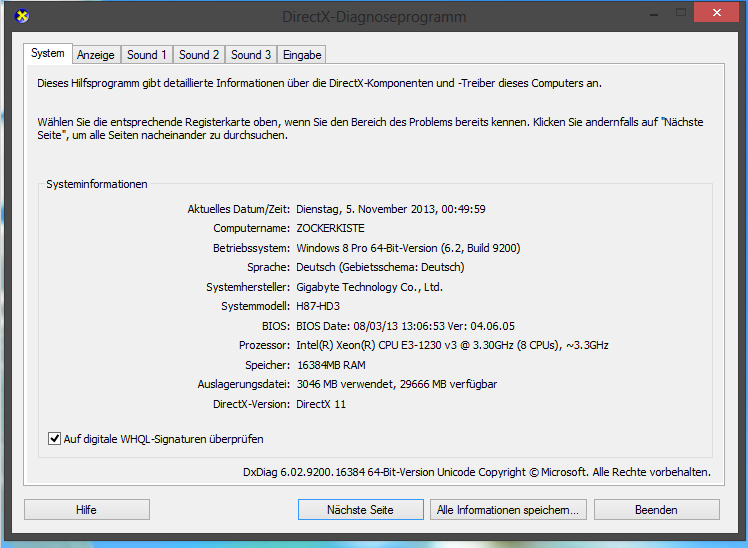Click the Systeminformationen group label
This screenshot has height=548, width=748.
(x=97, y=184)
